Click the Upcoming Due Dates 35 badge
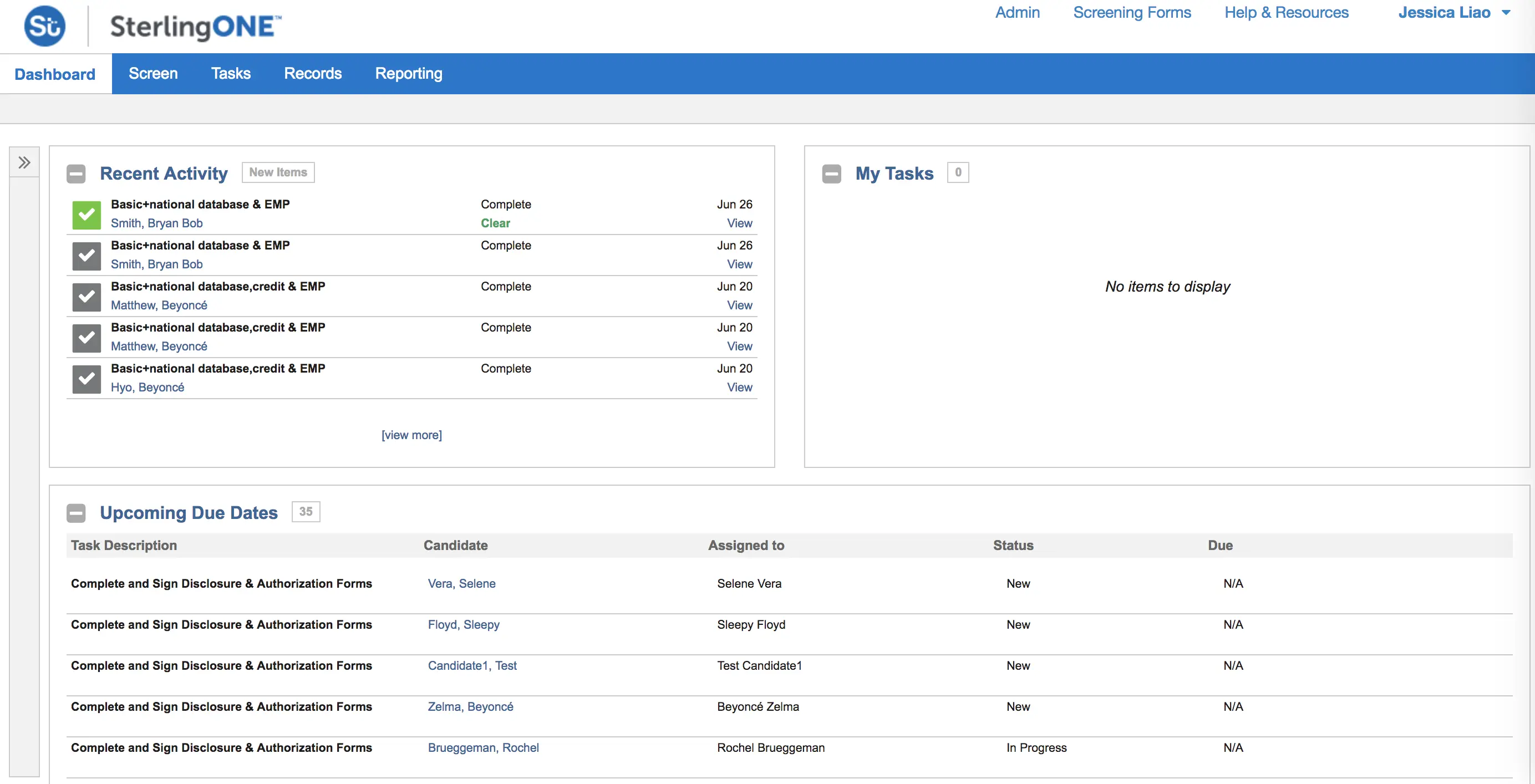The height and width of the screenshot is (784, 1535). tap(306, 512)
